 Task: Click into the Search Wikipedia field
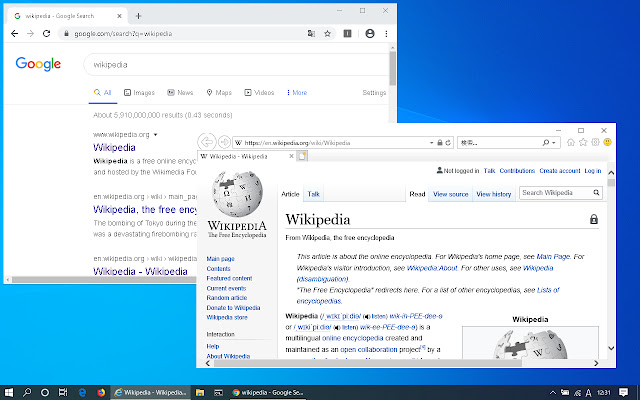pos(558,193)
